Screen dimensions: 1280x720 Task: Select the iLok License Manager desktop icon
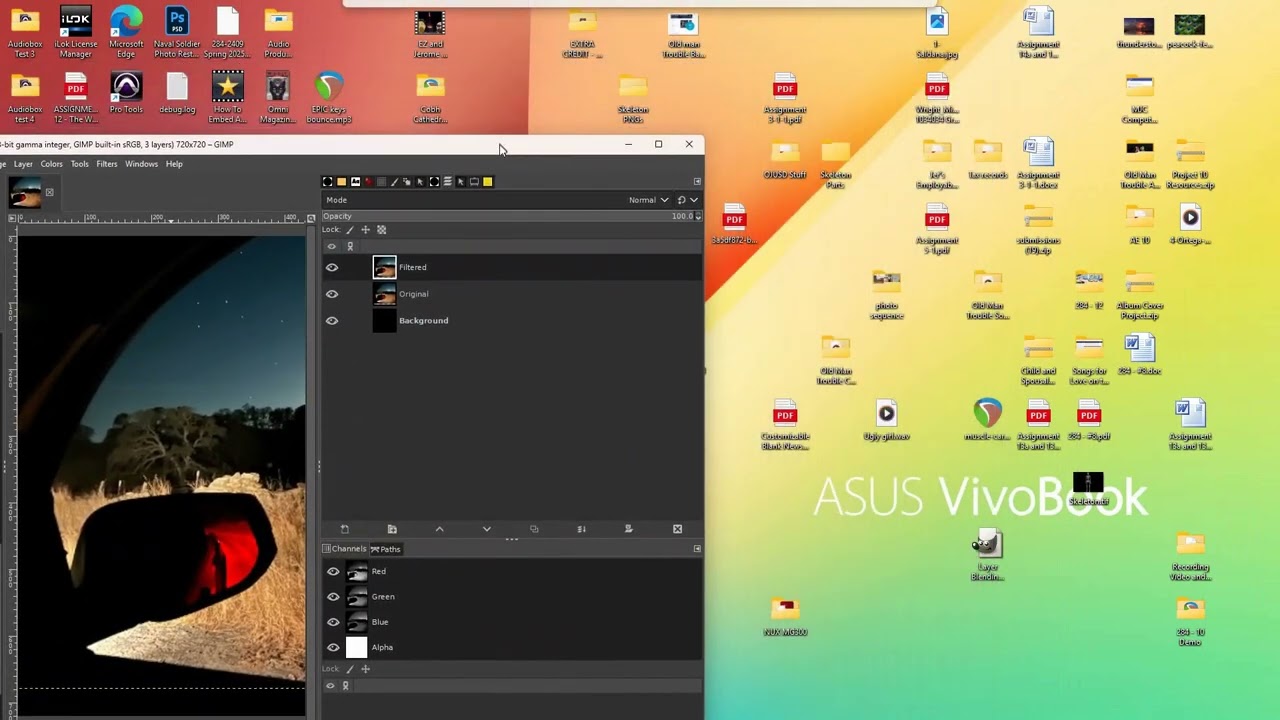point(76,32)
